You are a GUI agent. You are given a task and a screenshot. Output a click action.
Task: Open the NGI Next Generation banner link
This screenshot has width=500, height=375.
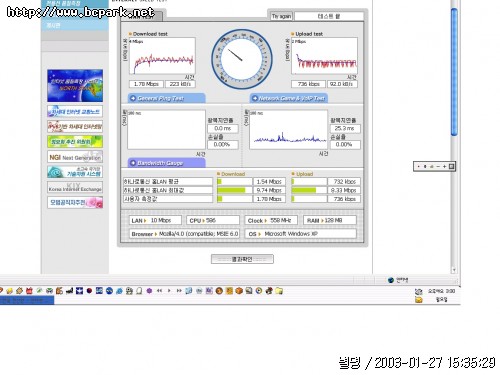pyautogui.click(x=75, y=157)
